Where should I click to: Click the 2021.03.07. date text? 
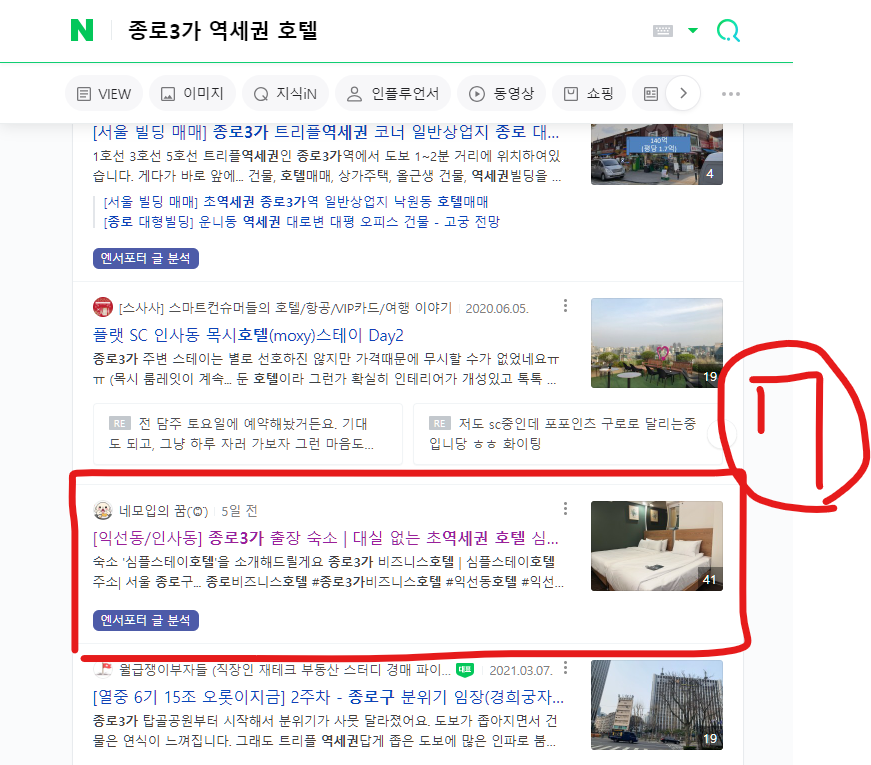point(520,671)
